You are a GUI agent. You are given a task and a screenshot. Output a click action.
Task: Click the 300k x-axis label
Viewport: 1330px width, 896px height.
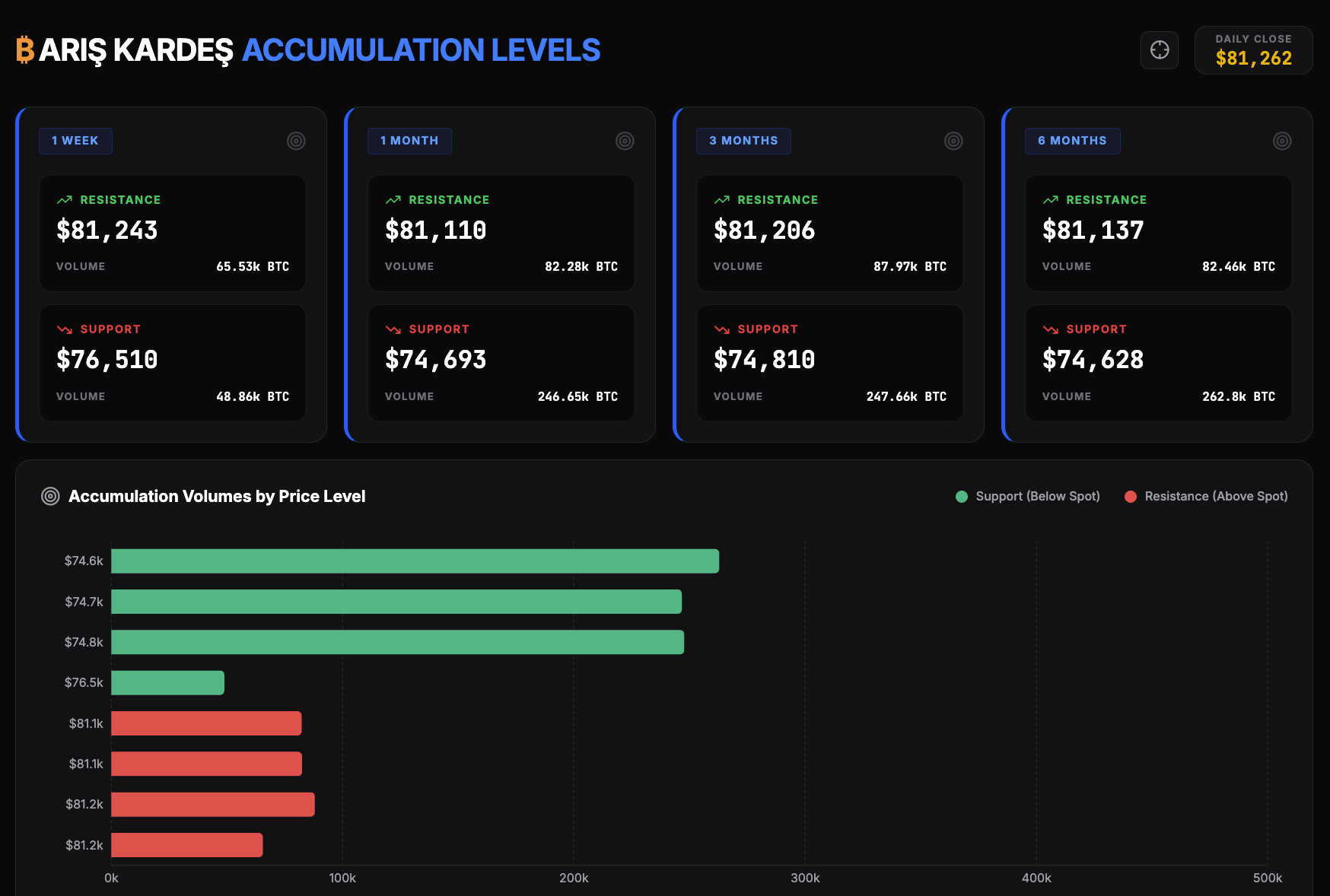pos(805,878)
